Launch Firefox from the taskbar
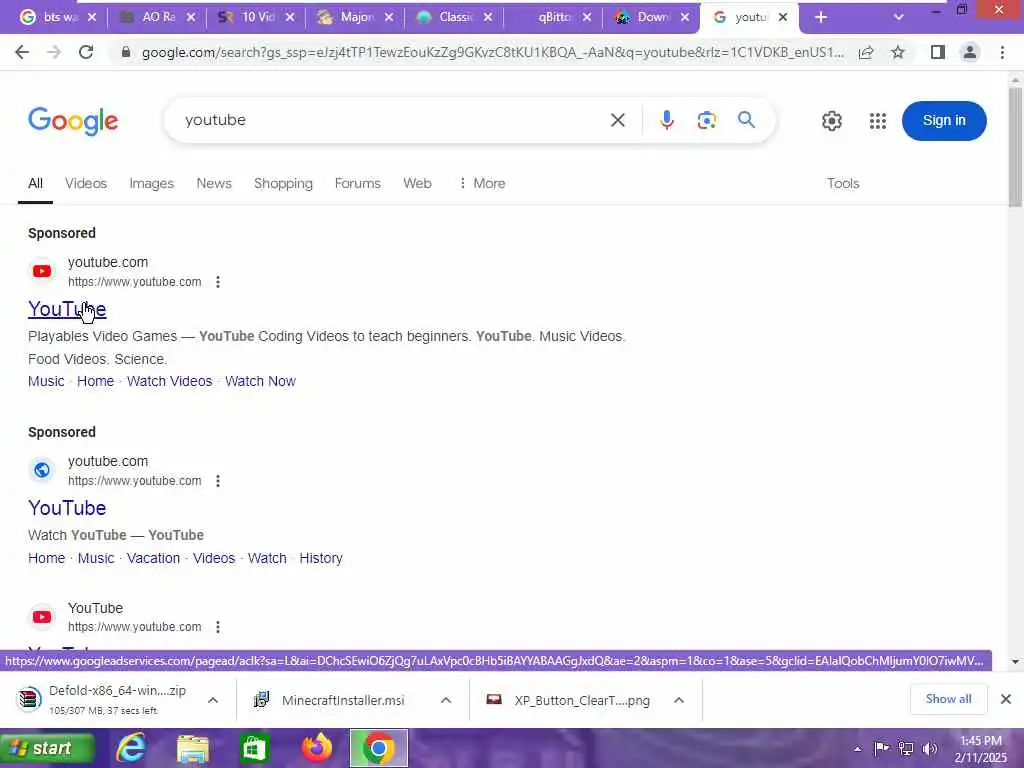The image size is (1024, 768). coord(317,748)
